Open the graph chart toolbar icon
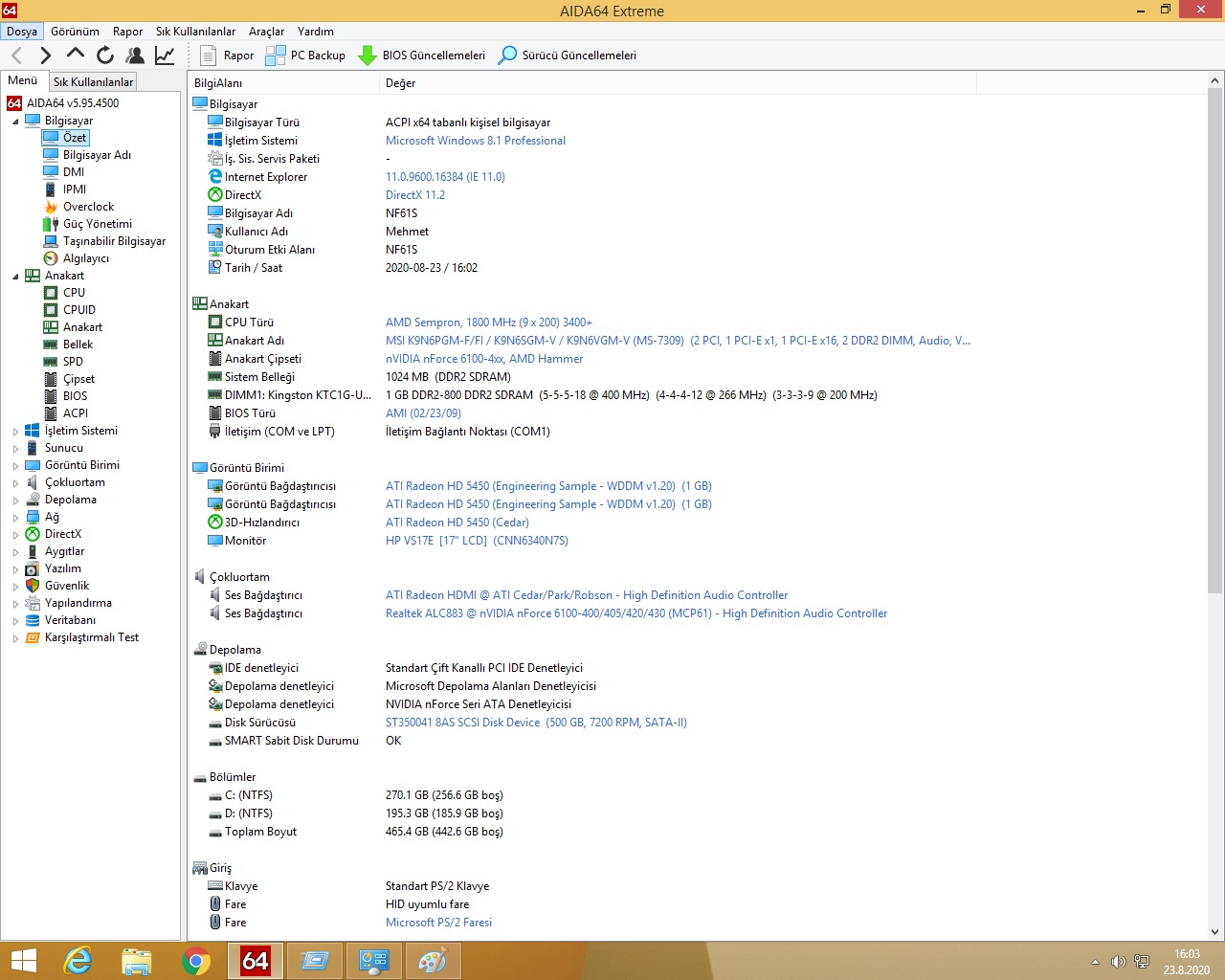The width and height of the screenshot is (1225, 980). pyautogui.click(x=165, y=56)
